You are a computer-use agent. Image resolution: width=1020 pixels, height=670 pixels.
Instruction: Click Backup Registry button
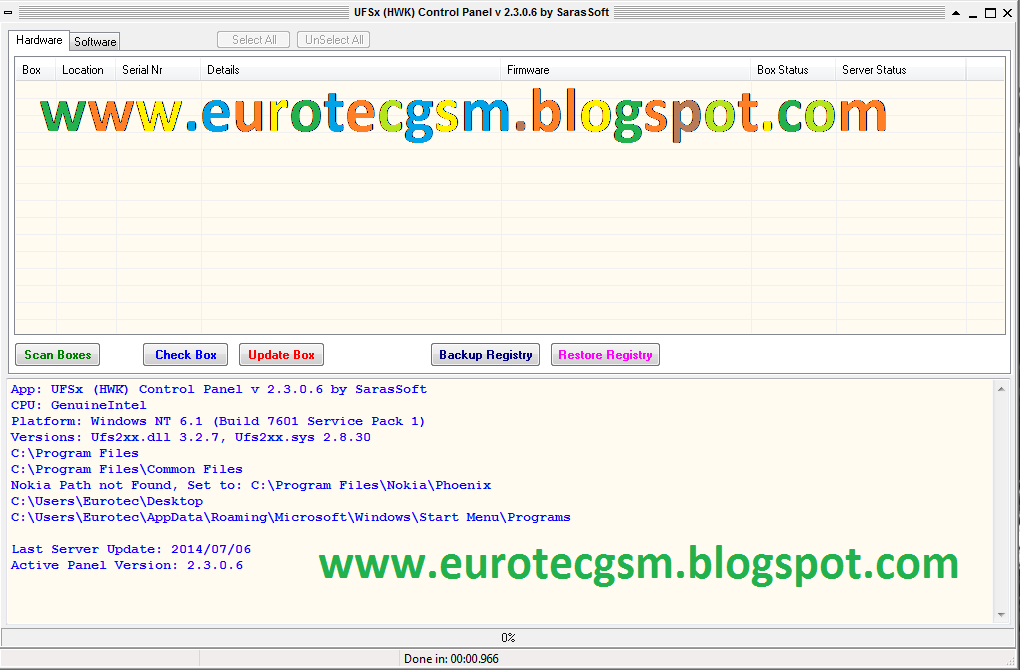click(x=485, y=355)
